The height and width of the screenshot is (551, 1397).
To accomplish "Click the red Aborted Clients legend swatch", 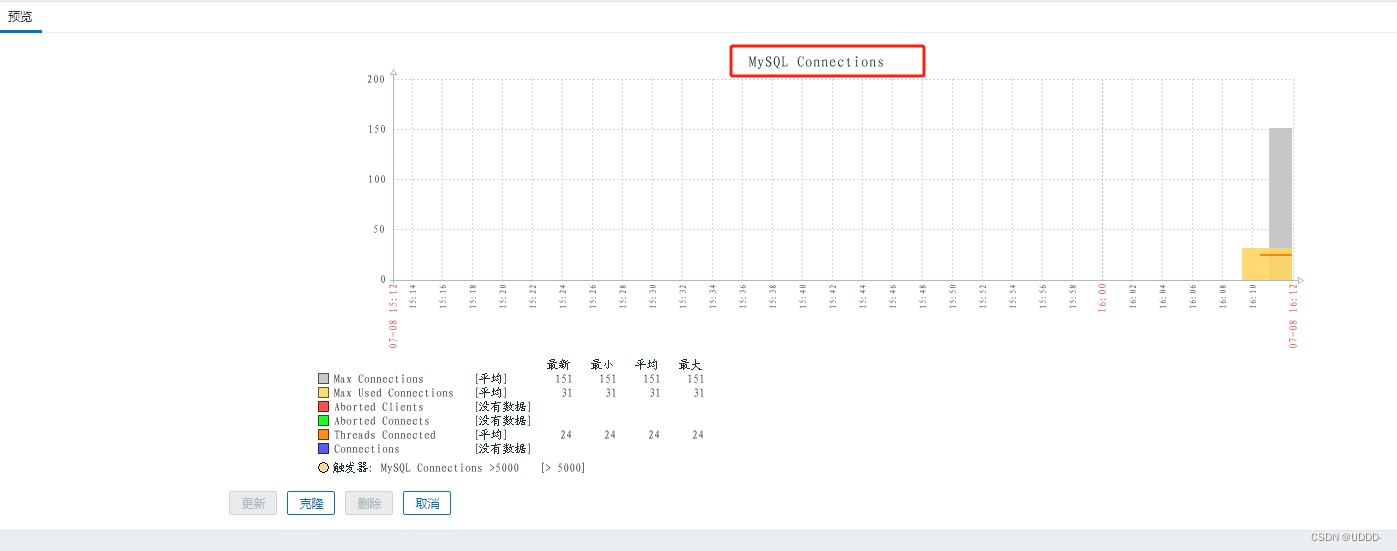I will [323, 407].
